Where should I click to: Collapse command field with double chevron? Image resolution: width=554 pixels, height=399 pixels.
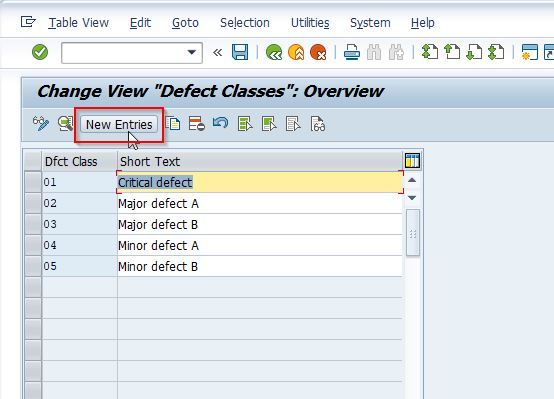[x=217, y=53]
